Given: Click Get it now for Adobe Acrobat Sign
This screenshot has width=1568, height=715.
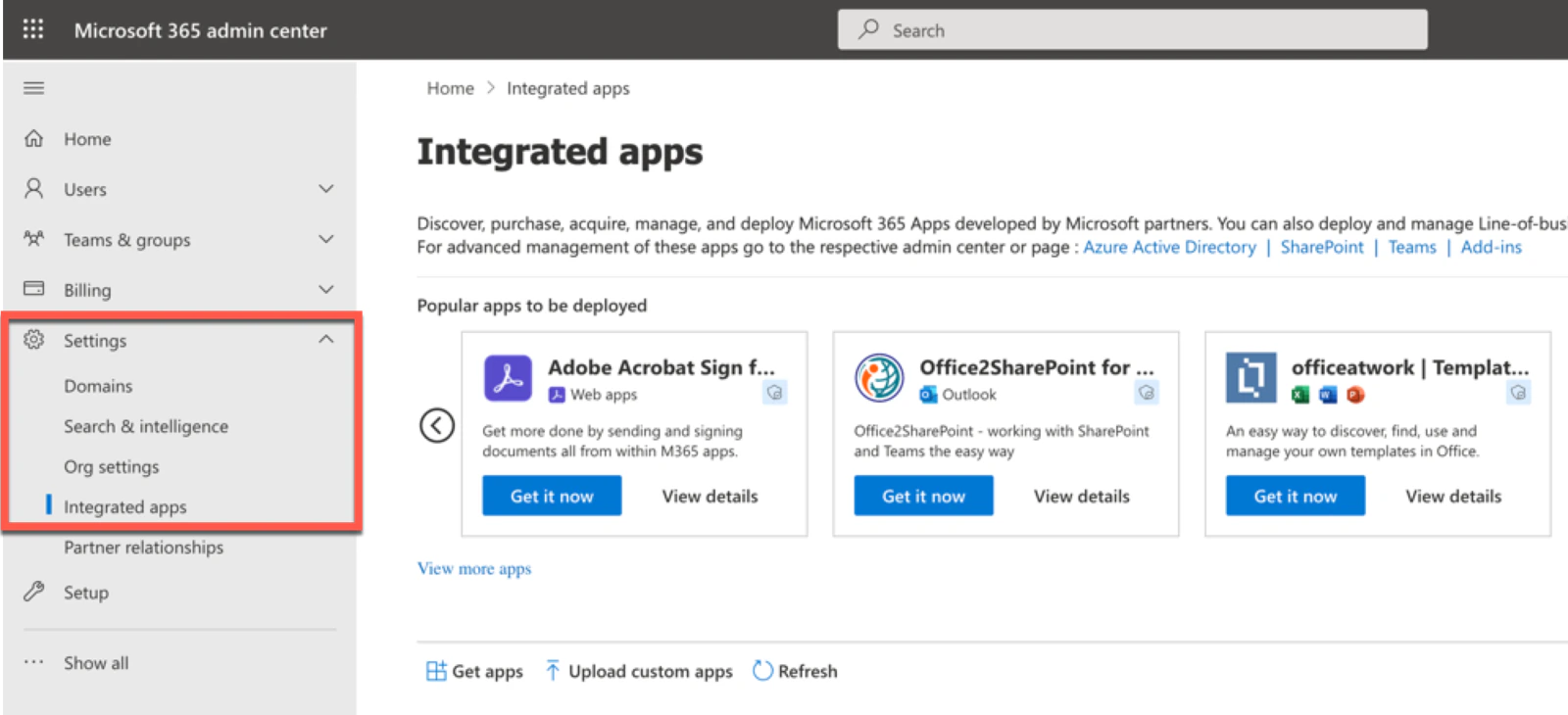Looking at the screenshot, I should [x=552, y=496].
